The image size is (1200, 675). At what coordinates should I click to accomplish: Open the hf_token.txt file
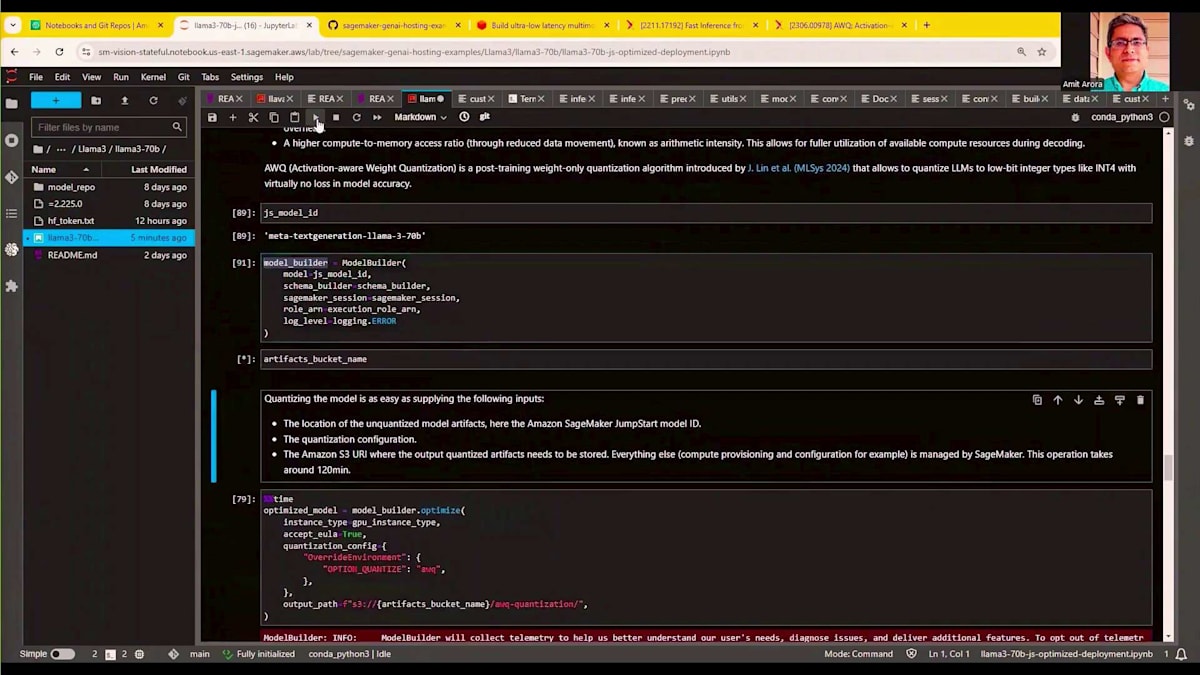109,221
